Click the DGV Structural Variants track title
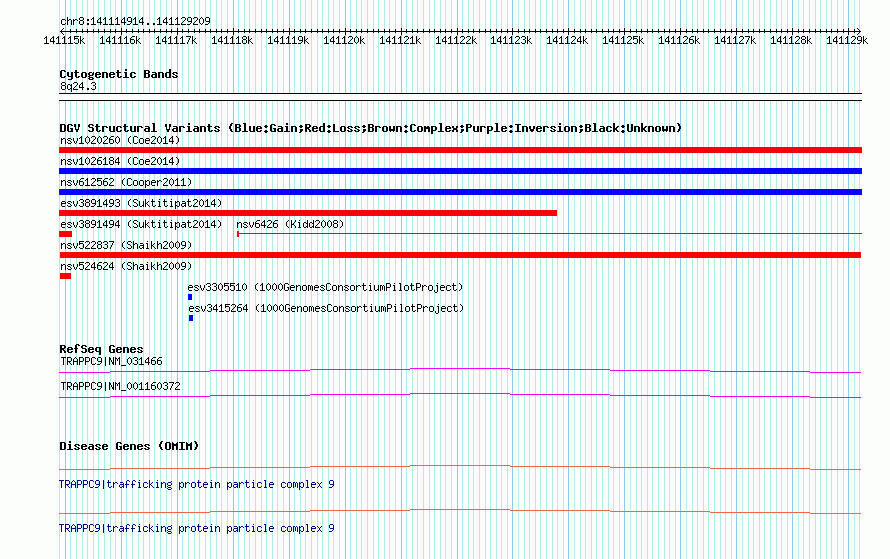This screenshot has height=559, width=890. click(370, 128)
